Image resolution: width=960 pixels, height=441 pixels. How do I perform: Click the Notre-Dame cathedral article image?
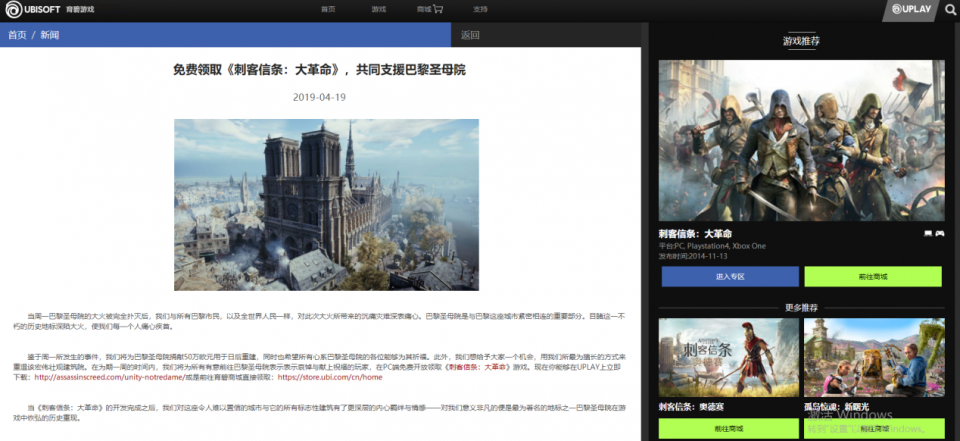point(326,205)
